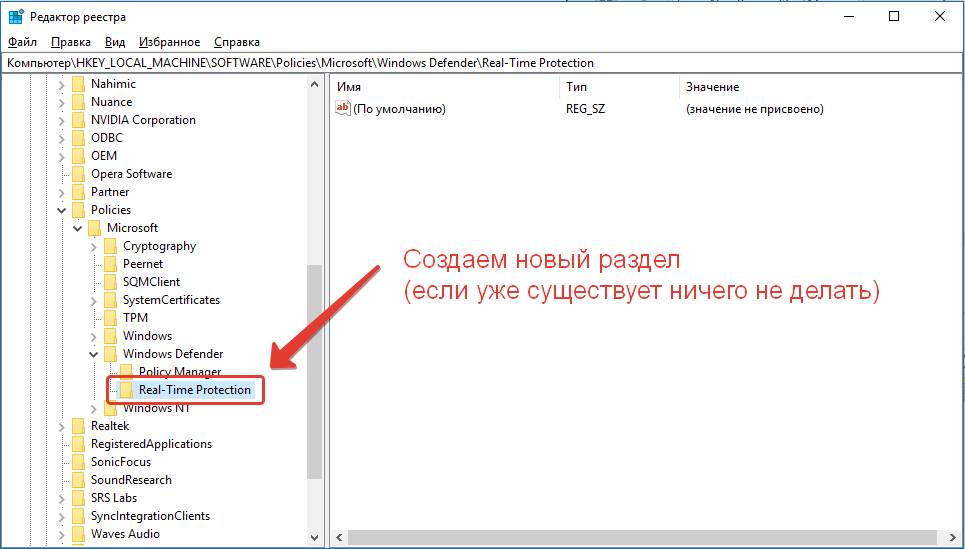The height and width of the screenshot is (549, 965).
Task: Click the folder icon beside Realtek
Action: [x=78, y=426]
